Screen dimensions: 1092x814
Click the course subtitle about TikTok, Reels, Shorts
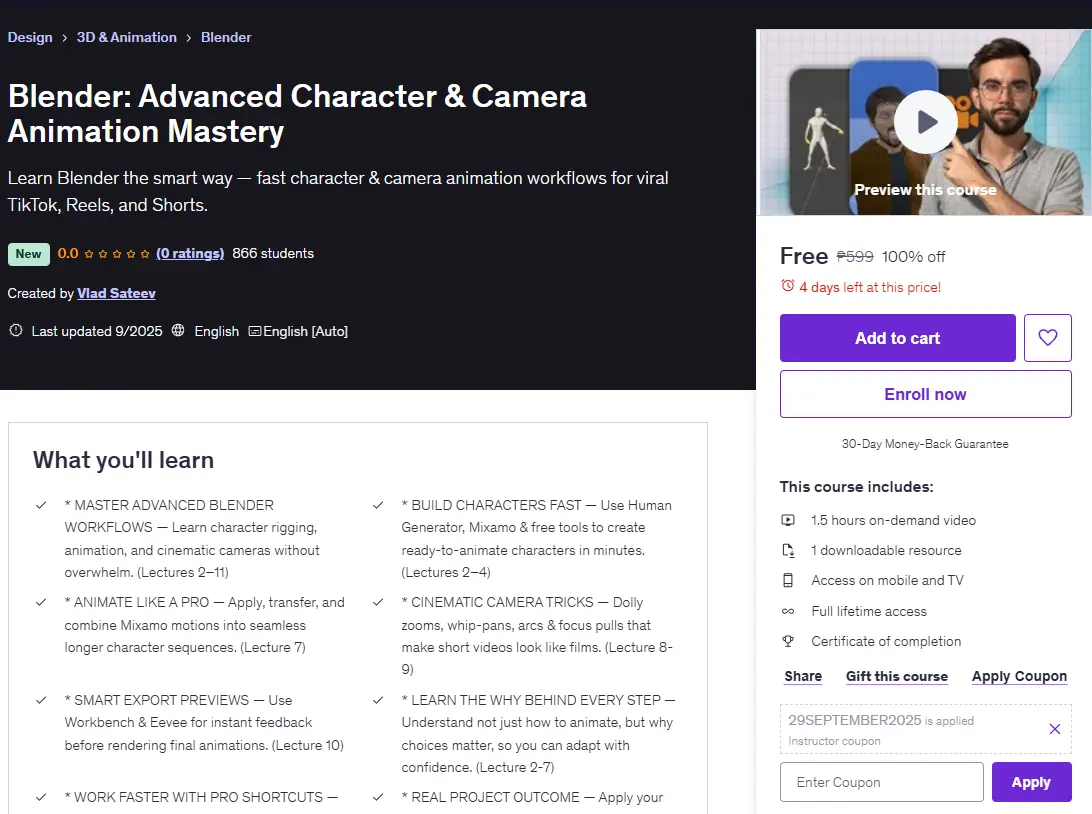click(338, 191)
